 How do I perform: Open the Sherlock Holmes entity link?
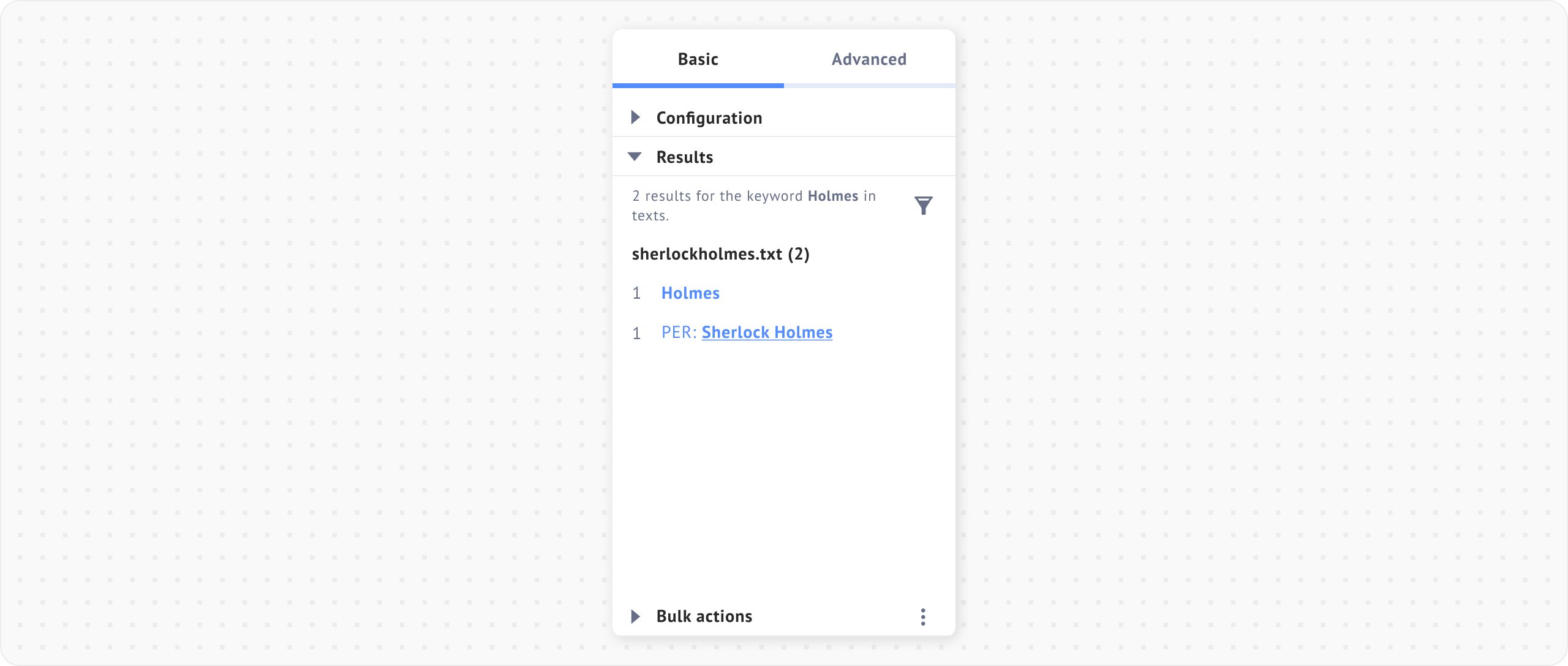point(767,332)
